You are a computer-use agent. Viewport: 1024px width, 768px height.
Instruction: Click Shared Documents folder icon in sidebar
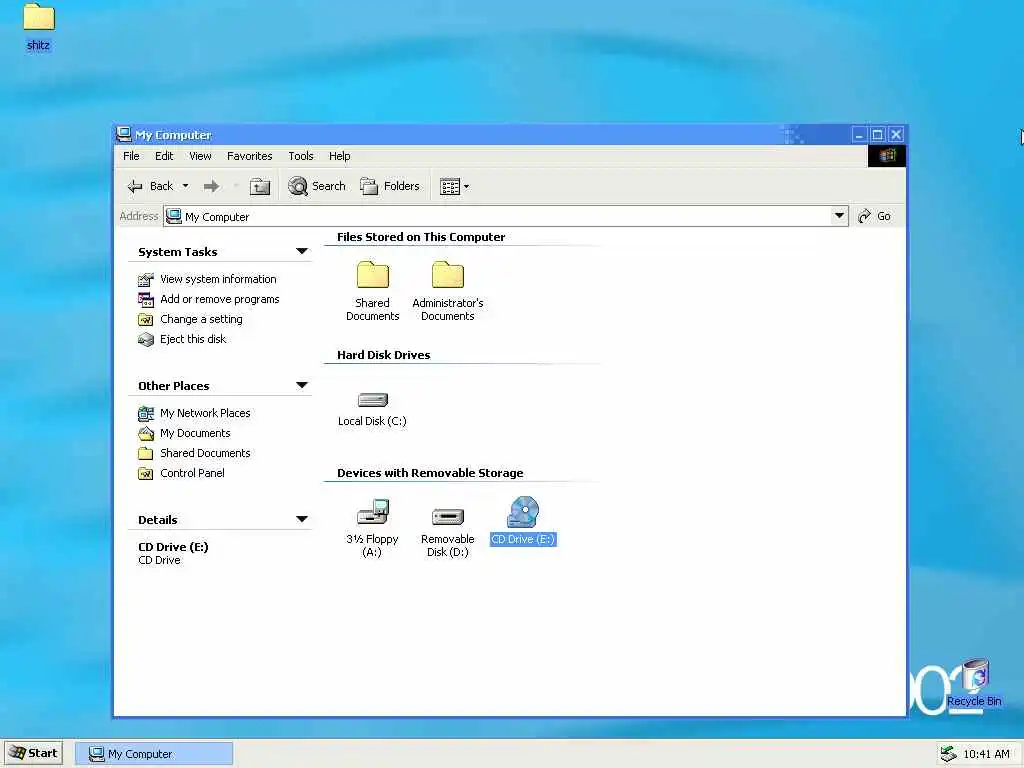click(146, 453)
